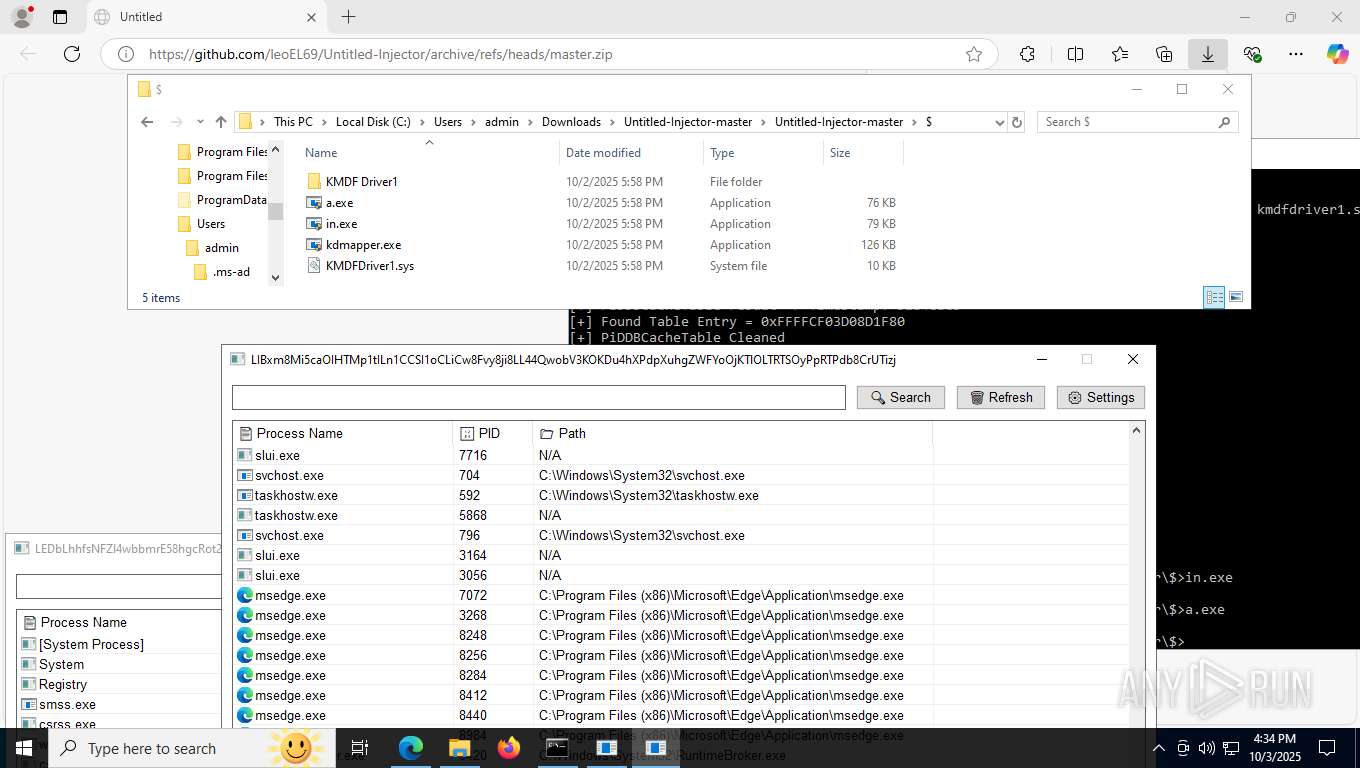Add this page to favorites star
The height and width of the screenshot is (768, 1360).
pyautogui.click(x=973, y=55)
